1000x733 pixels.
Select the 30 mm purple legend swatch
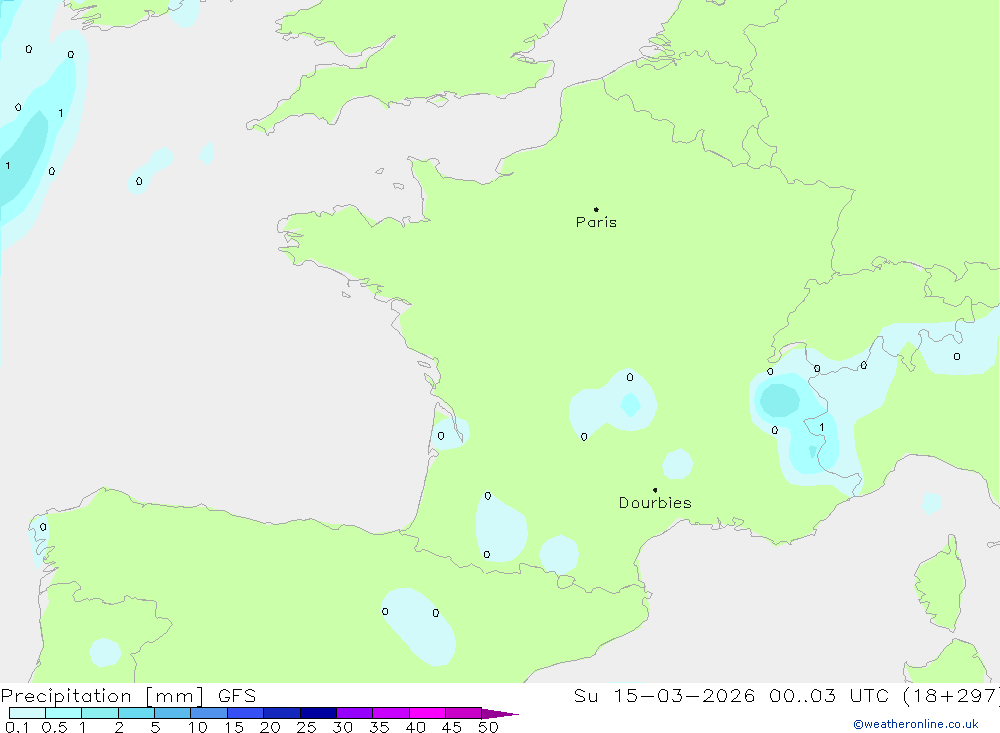coord(355,713)
